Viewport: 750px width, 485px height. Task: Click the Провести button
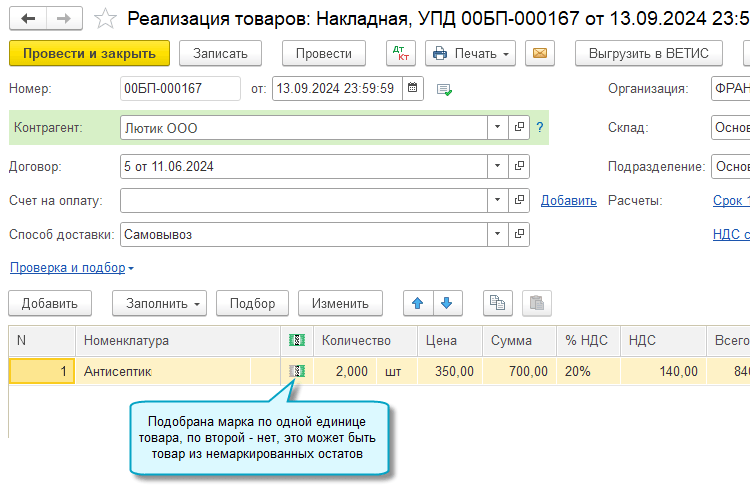click(x=324, y=53)
